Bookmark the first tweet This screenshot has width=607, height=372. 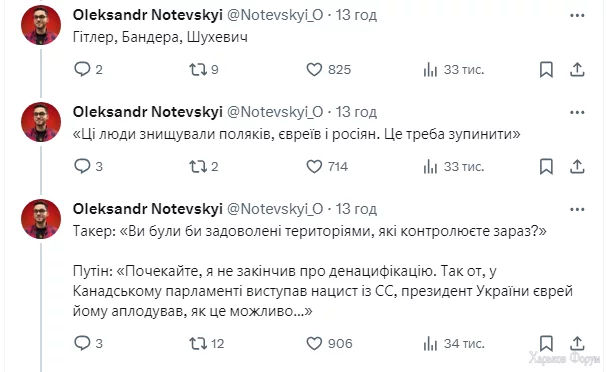[546, 70]
